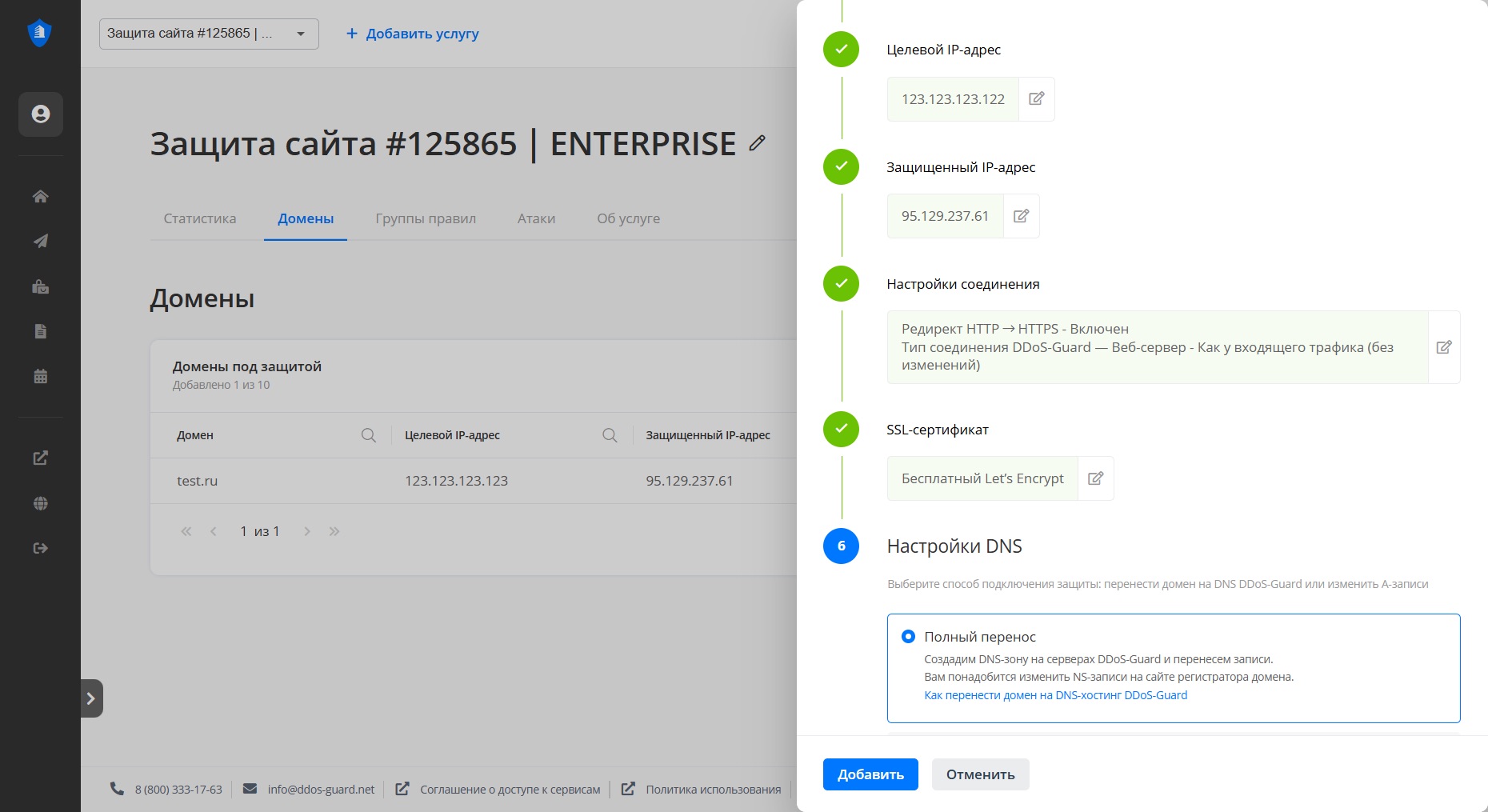
Task: Edit the protected IP 95.129.237.61 in panel
Action: pos(1022,216)
